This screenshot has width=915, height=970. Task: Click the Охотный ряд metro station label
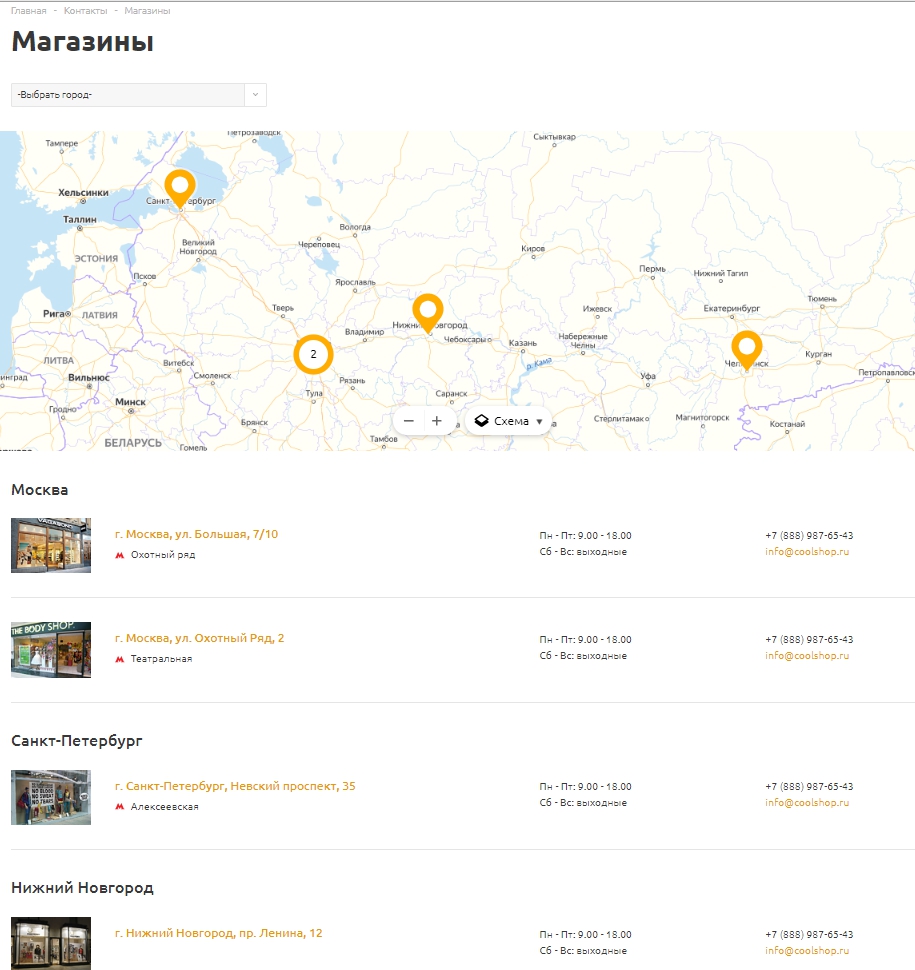coord(163,555)
